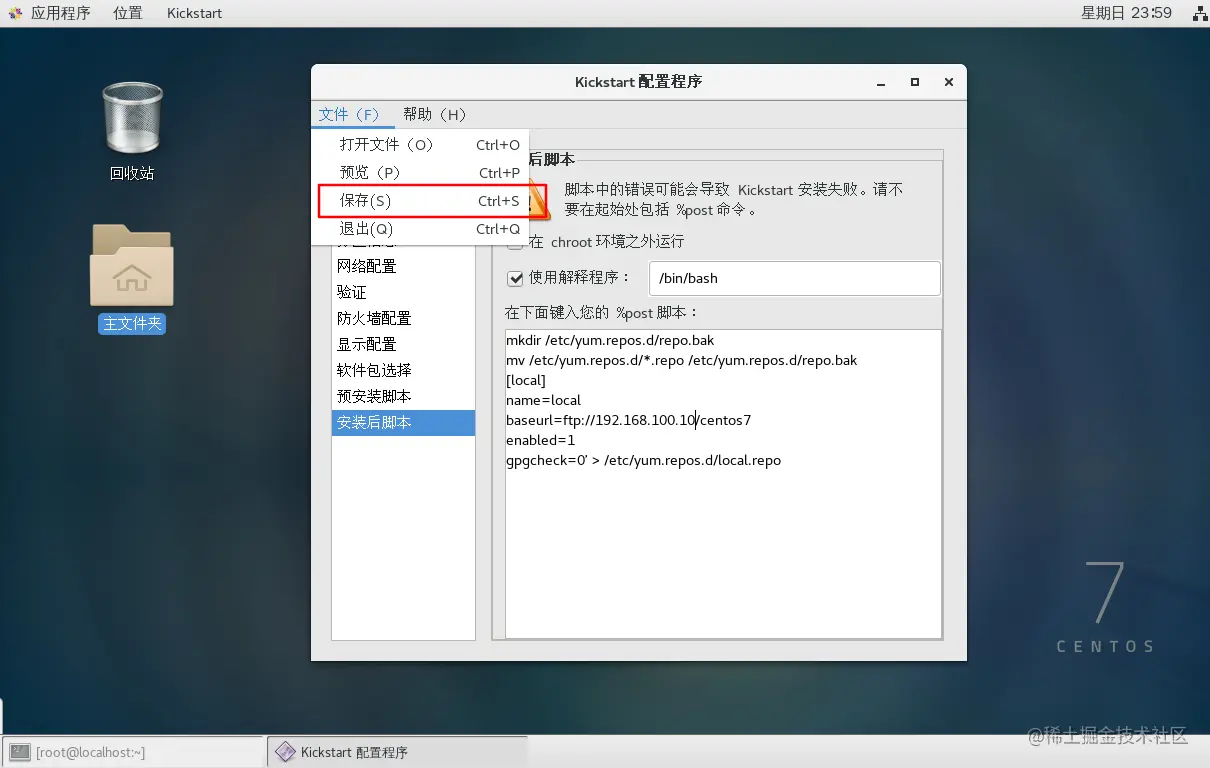This screenshot has height=768, width=1210.
Task: Minimize the Kickstart window
Action: tap(881, 83)
